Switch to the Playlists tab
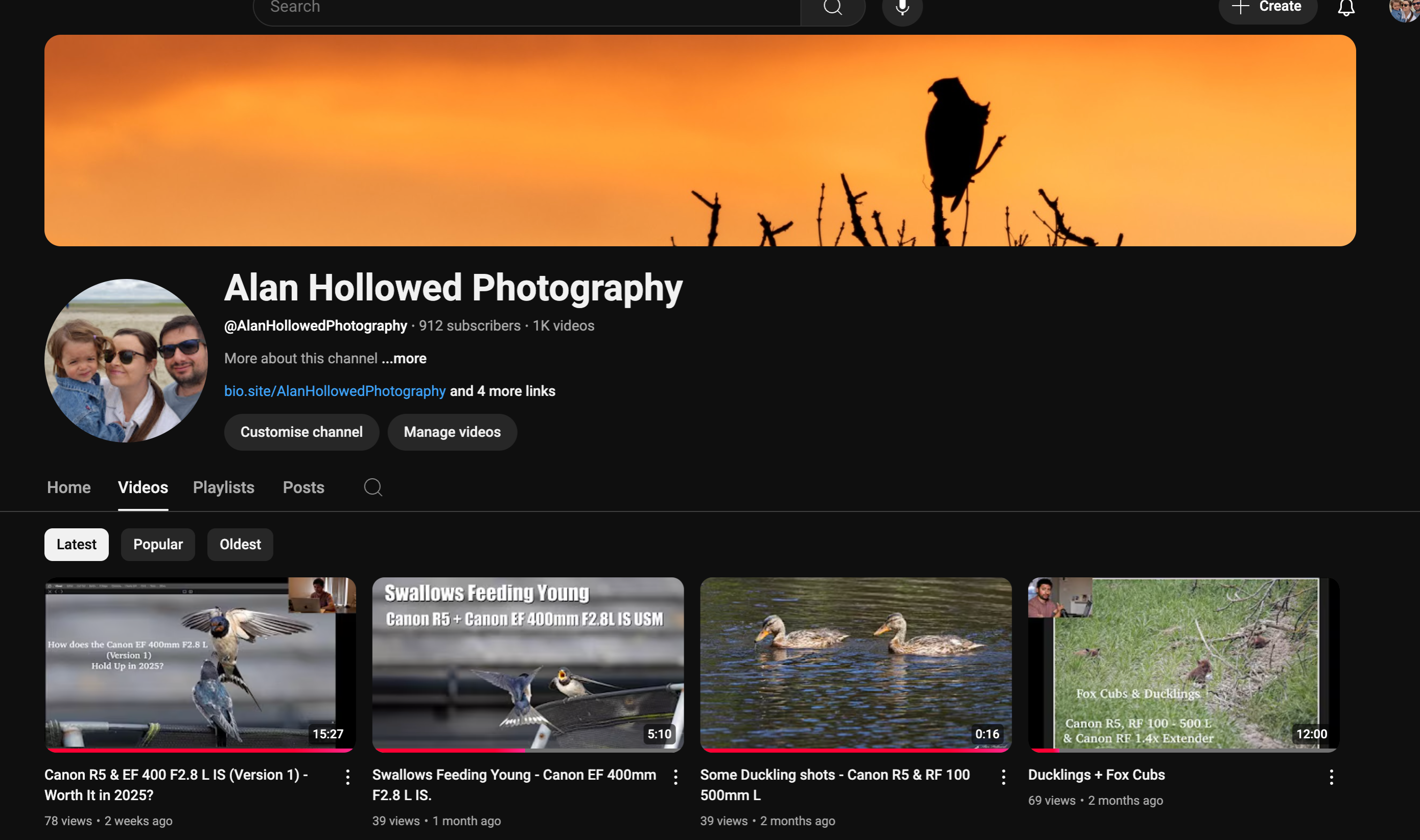 [x=223, y=487]
